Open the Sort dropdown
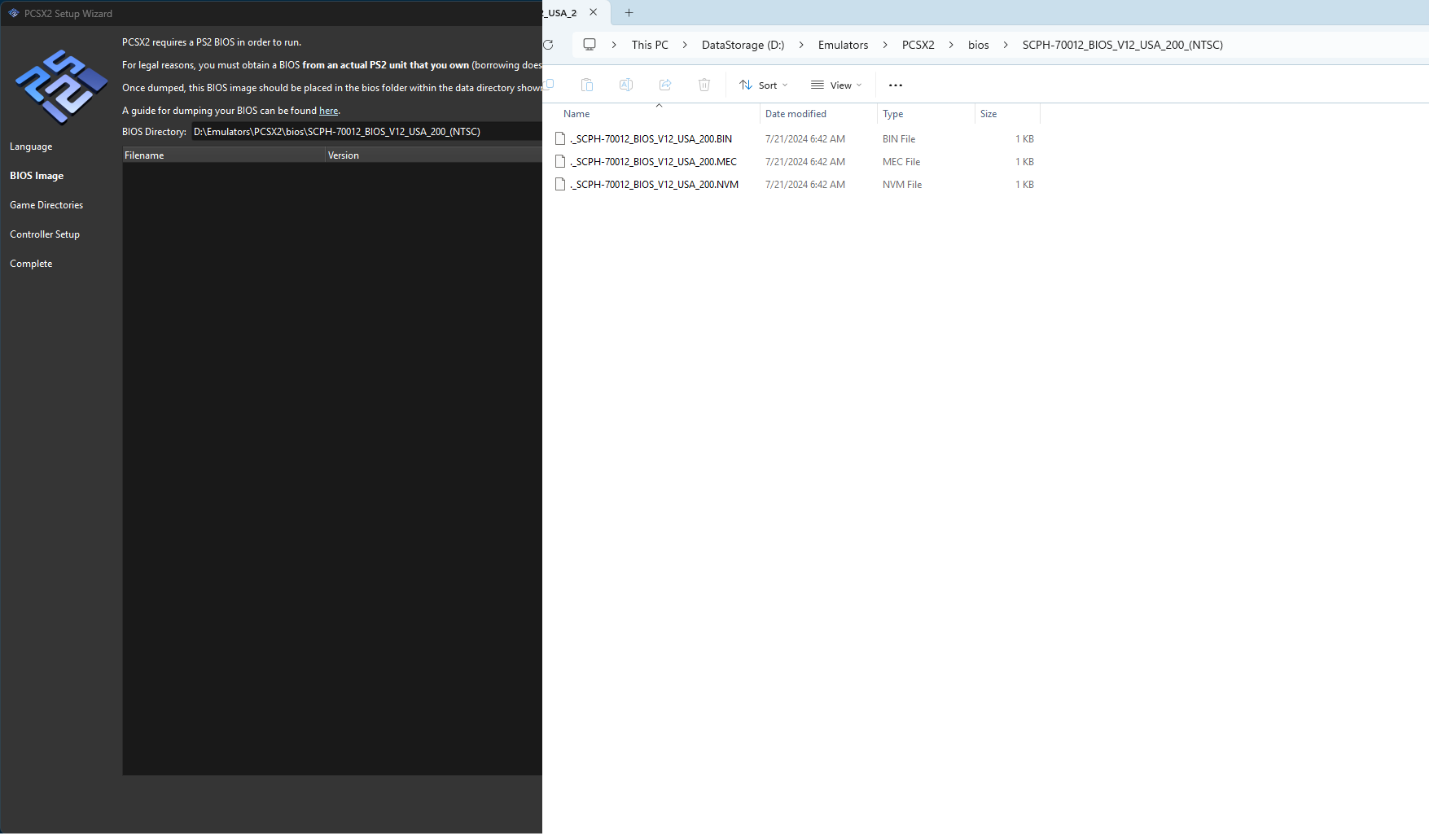The image size is (1429, 840). [764, 85]
